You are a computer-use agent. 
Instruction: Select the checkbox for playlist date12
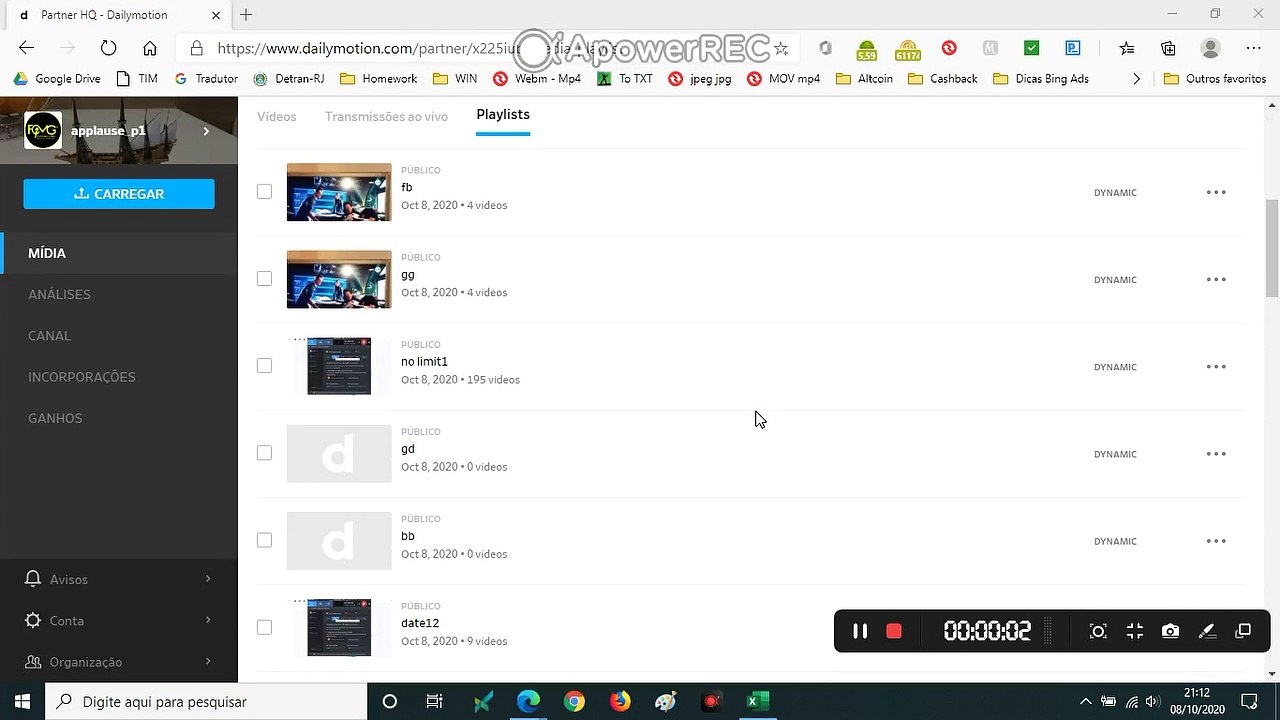tap(264, 627)
